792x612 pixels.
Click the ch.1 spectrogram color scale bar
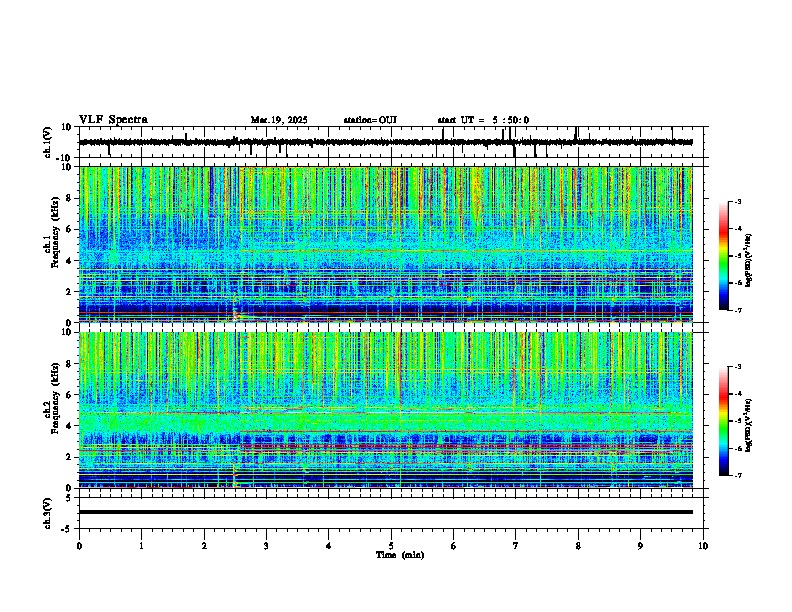pos(724,256)
